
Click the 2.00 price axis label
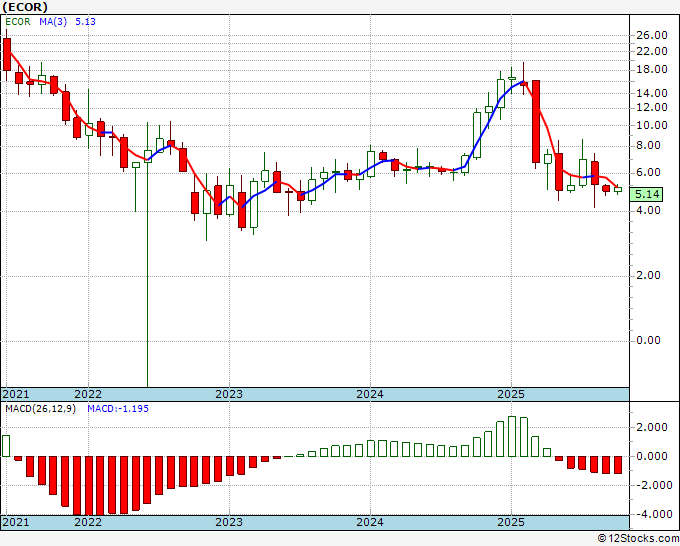tap(648, 275)
